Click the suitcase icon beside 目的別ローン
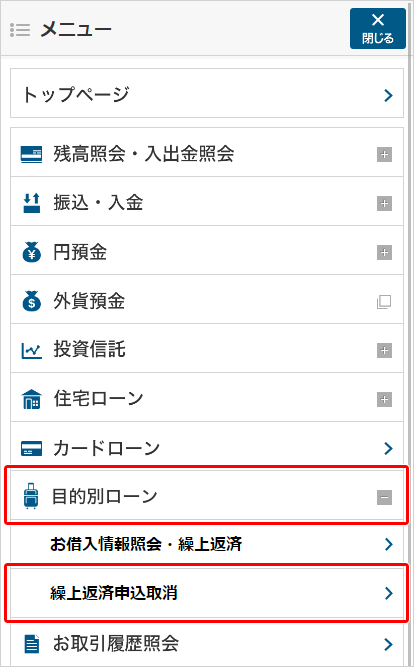Viewport: 414px width, 667px height. coord(31,497)
